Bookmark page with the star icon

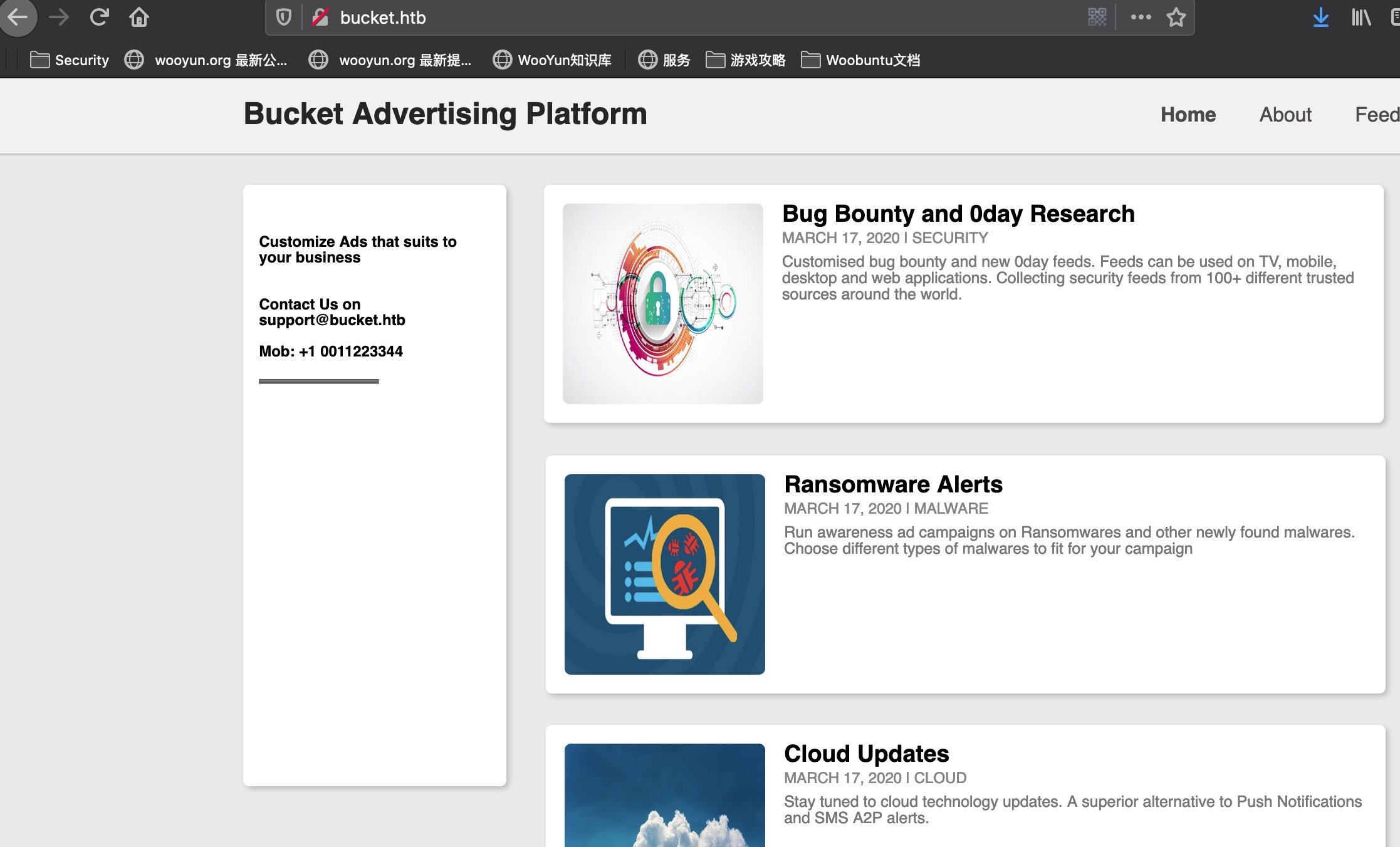(1176, 17)
